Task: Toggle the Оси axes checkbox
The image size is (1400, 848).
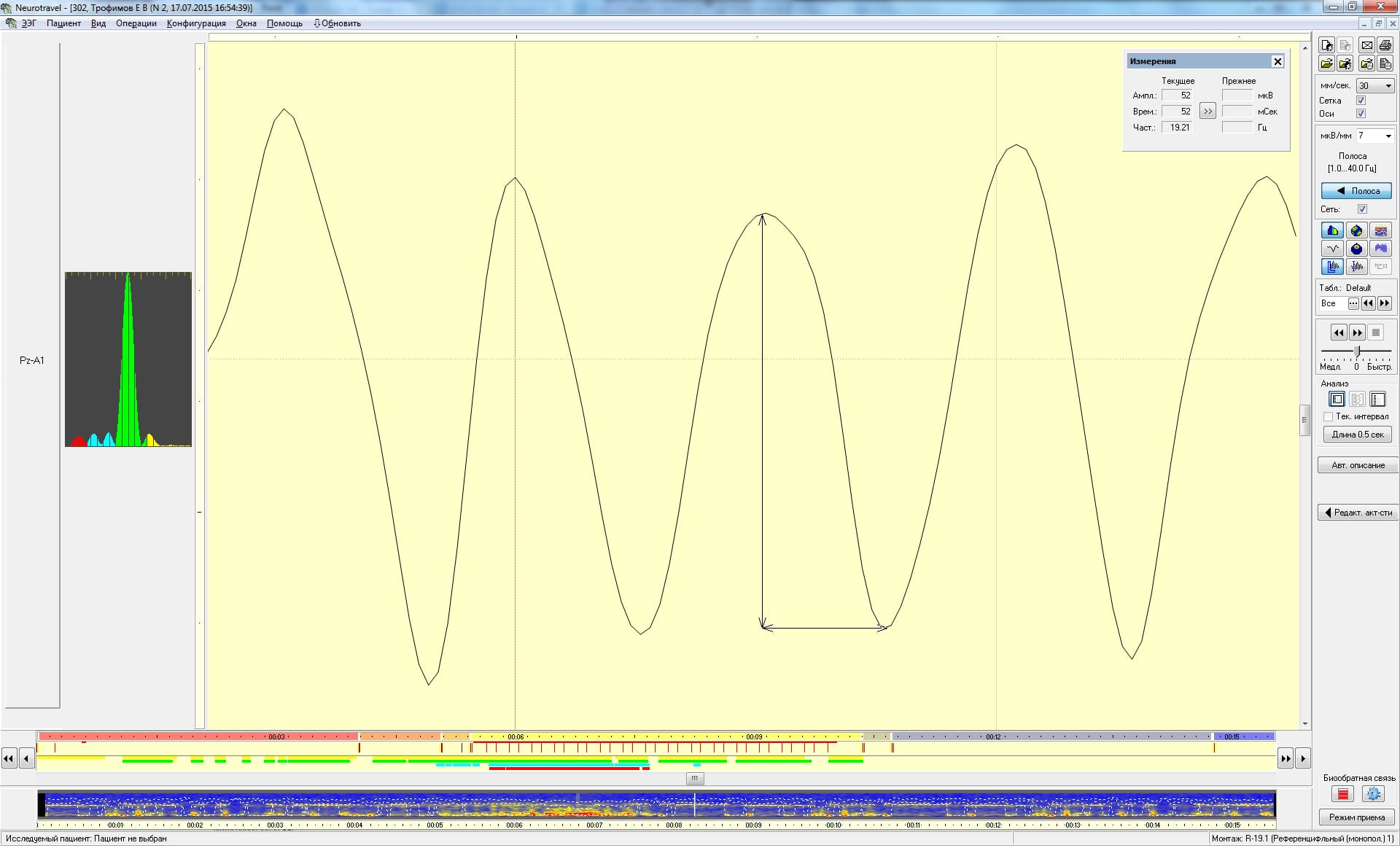Action: coord(1361,114)
